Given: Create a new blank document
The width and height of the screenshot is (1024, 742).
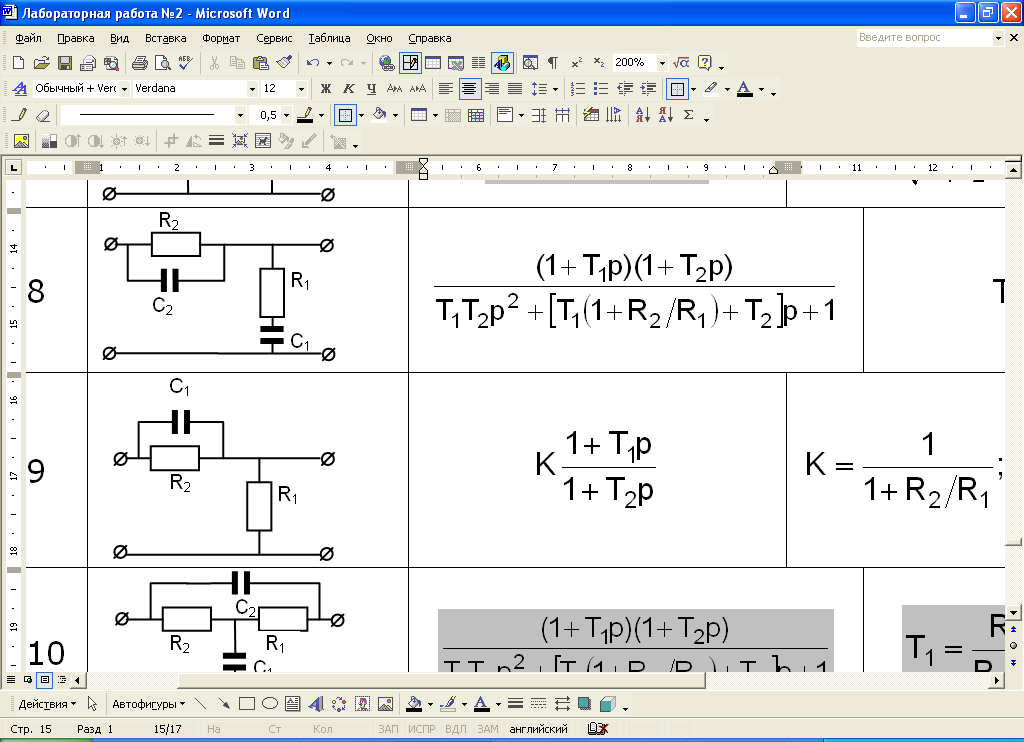Looking at the screenshot, I should pos(18,63).
